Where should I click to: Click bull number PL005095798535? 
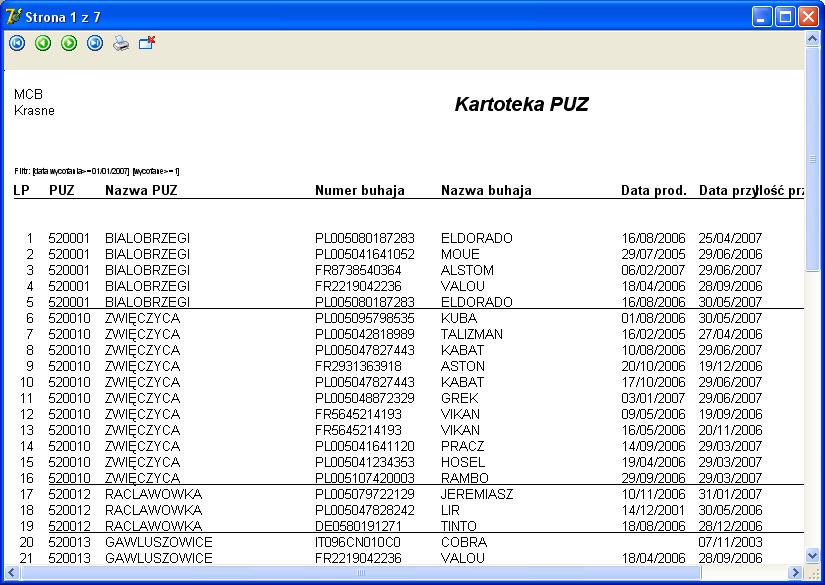(x=365, y=318)
